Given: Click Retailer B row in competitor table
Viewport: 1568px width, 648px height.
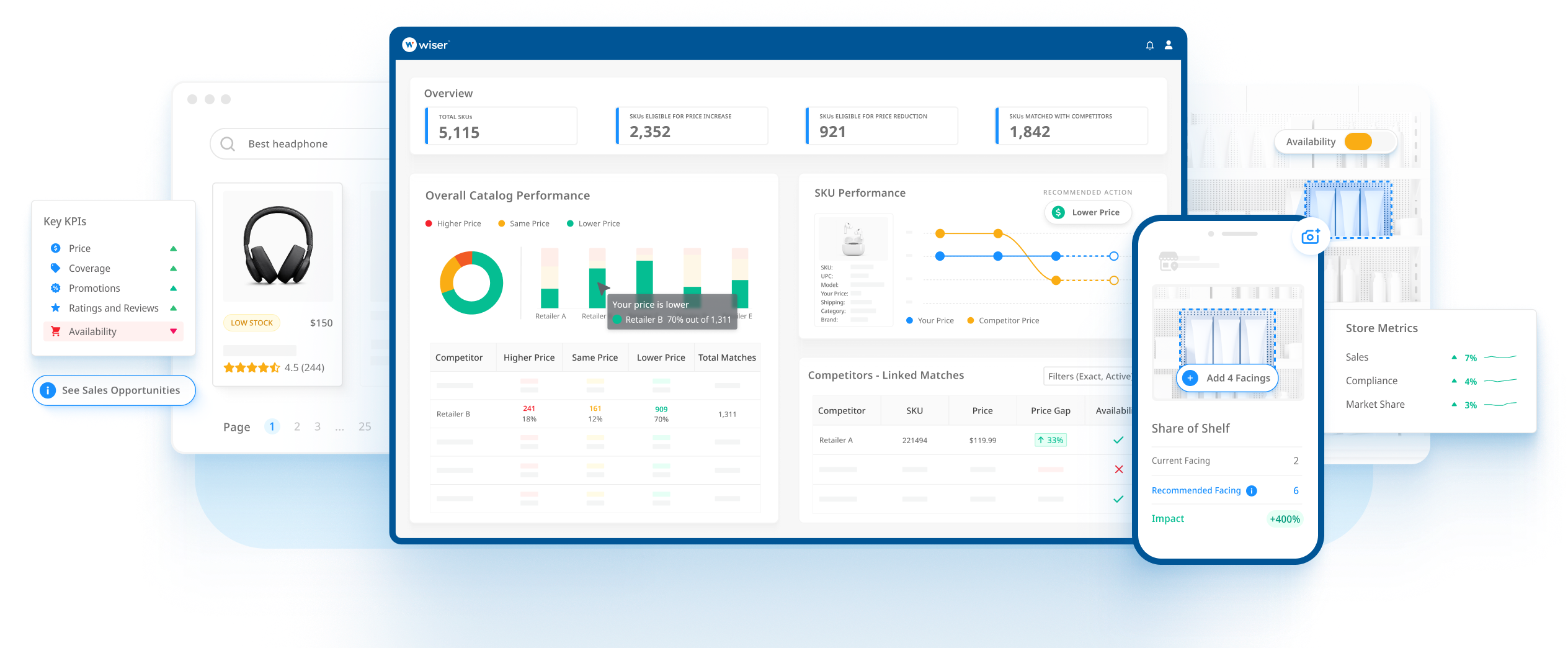Looking at the screenshot, I should click(595, 414).
